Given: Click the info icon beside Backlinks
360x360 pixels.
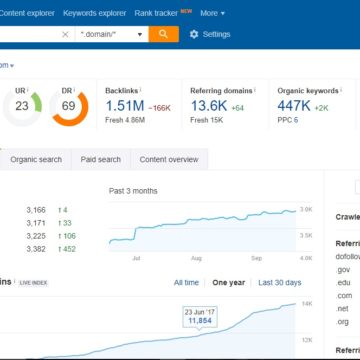Looking at the screenshot, I should click(141, 90).
